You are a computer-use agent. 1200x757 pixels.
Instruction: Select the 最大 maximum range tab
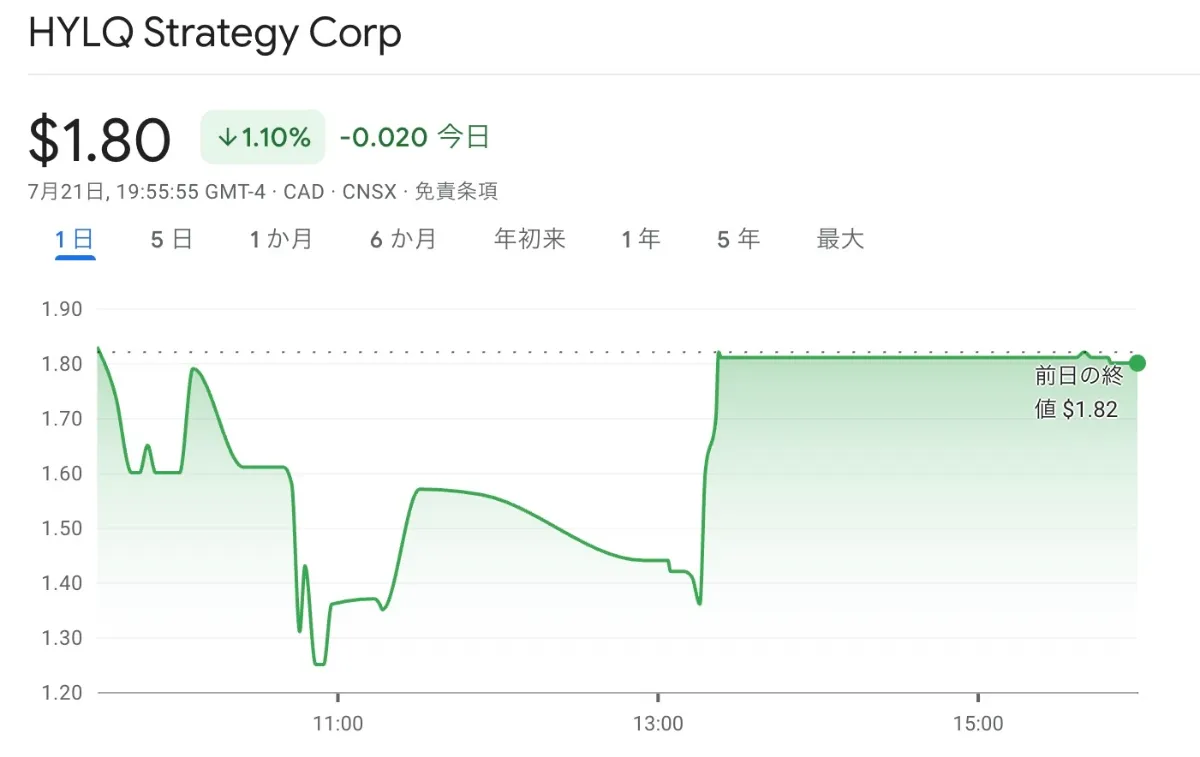840,239
